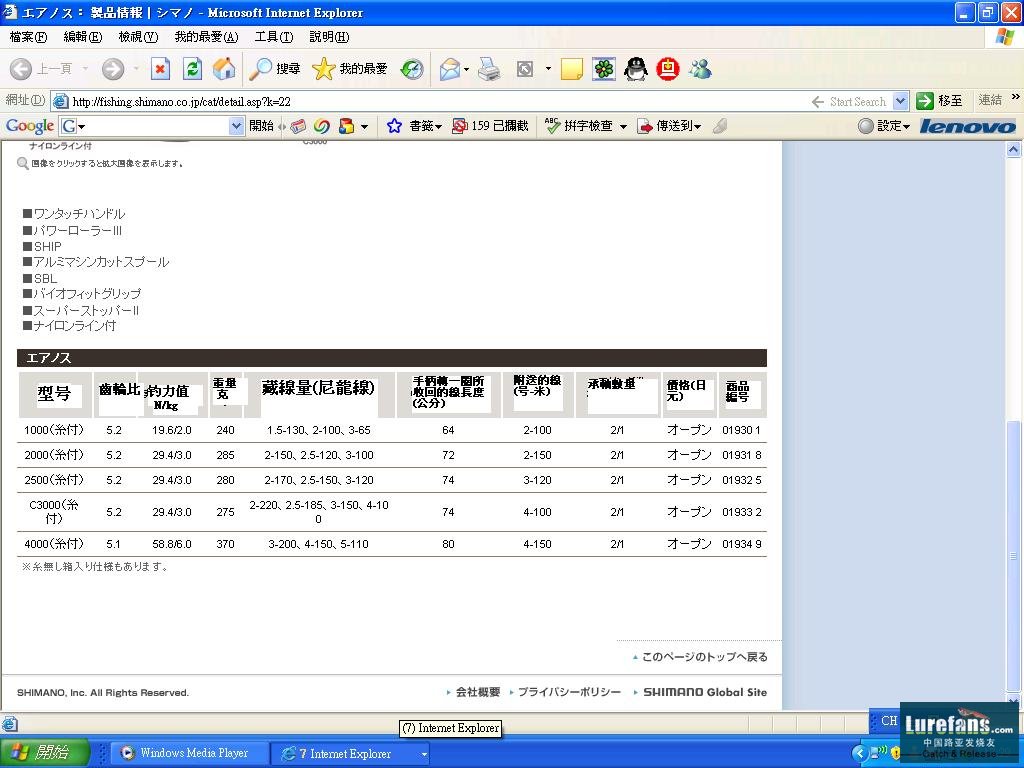
Task: Click the Windows Messenger icon
Action: coord(700,69)
